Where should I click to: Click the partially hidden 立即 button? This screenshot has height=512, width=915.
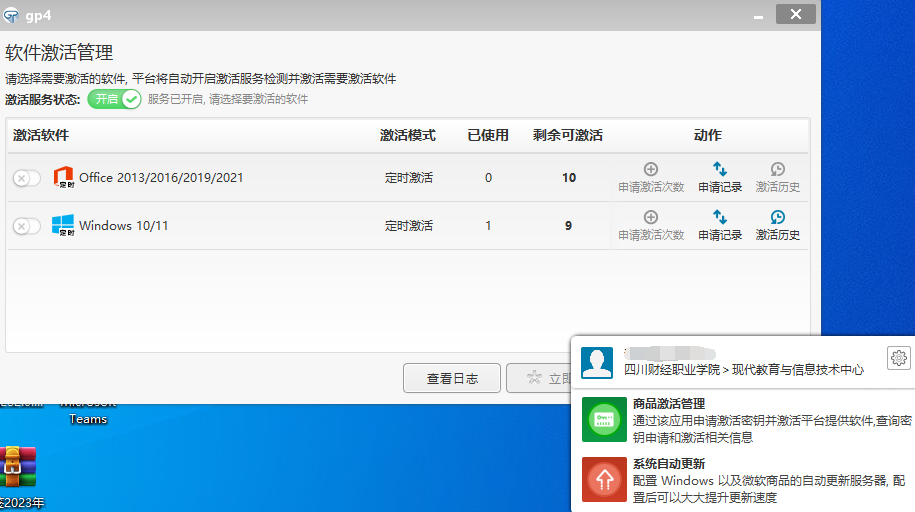(x=539, y=378)
